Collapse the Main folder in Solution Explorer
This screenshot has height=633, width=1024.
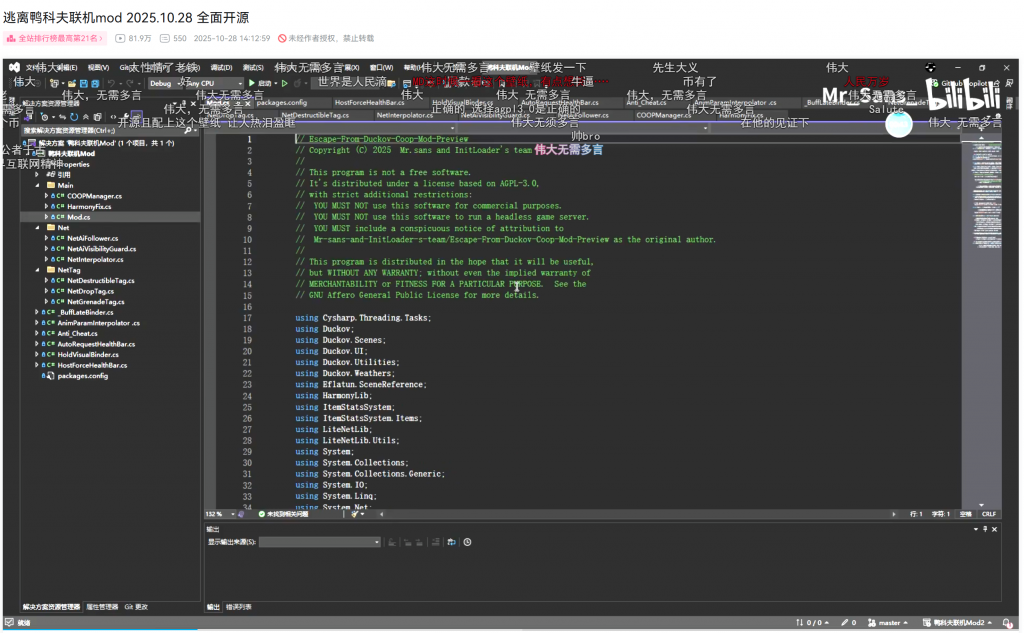pos(38,185)
